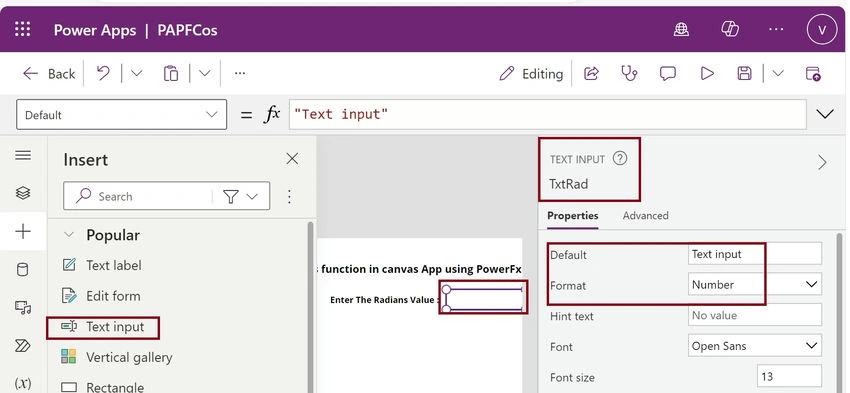This screenshot has width=850, height=393.
Task: Open the app launcher waffle icon
Action: (x=22, y=29)
